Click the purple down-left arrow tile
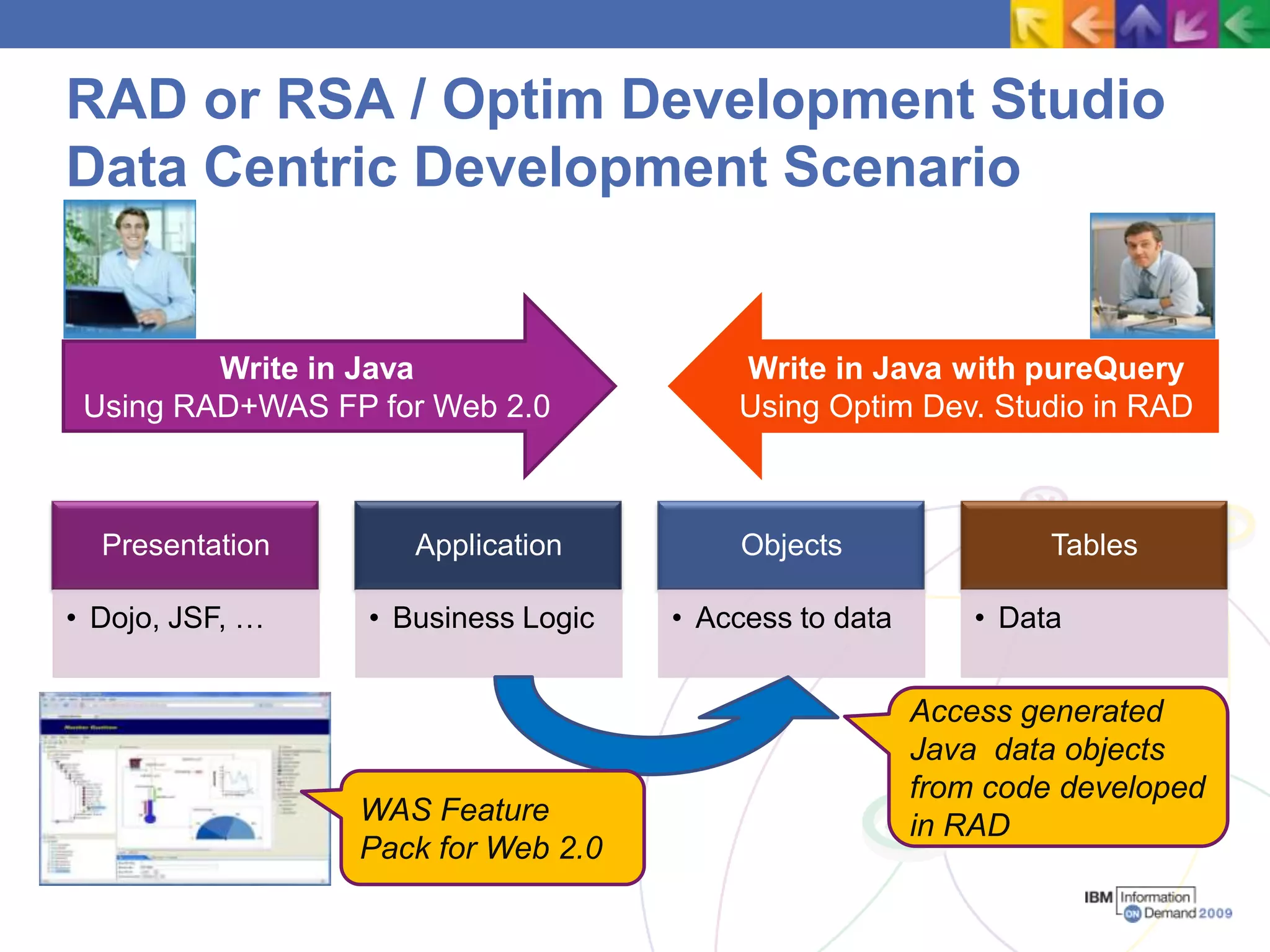Screen dimensions: 1270x952 pos(1192,25)
